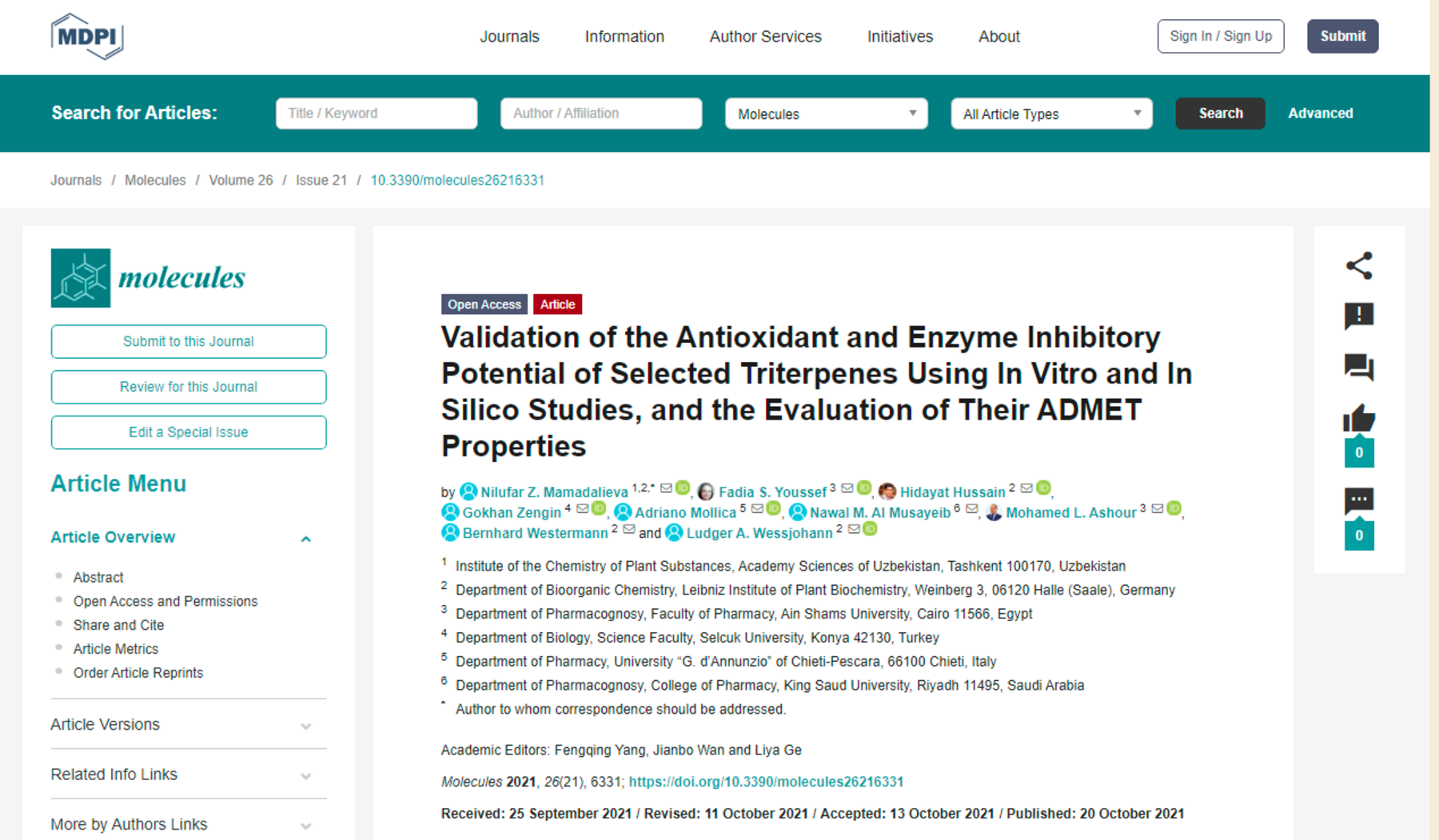Go to Share and Cite link
Image resolution: width=1439 pixels, height=840 pixels.
[x=118, y=625]
